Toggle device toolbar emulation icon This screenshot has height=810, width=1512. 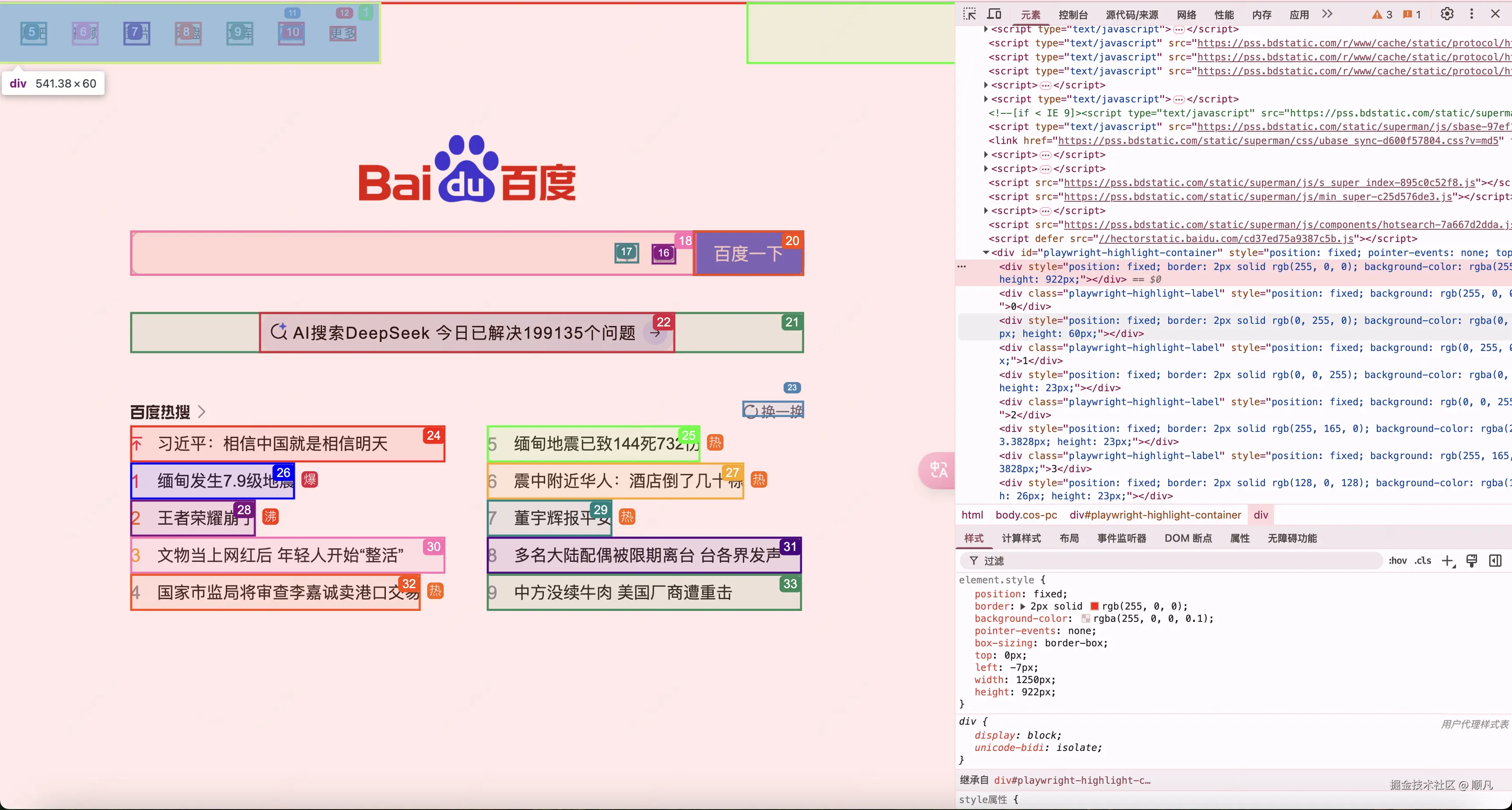pyautogui.click(x=994, y=14)
